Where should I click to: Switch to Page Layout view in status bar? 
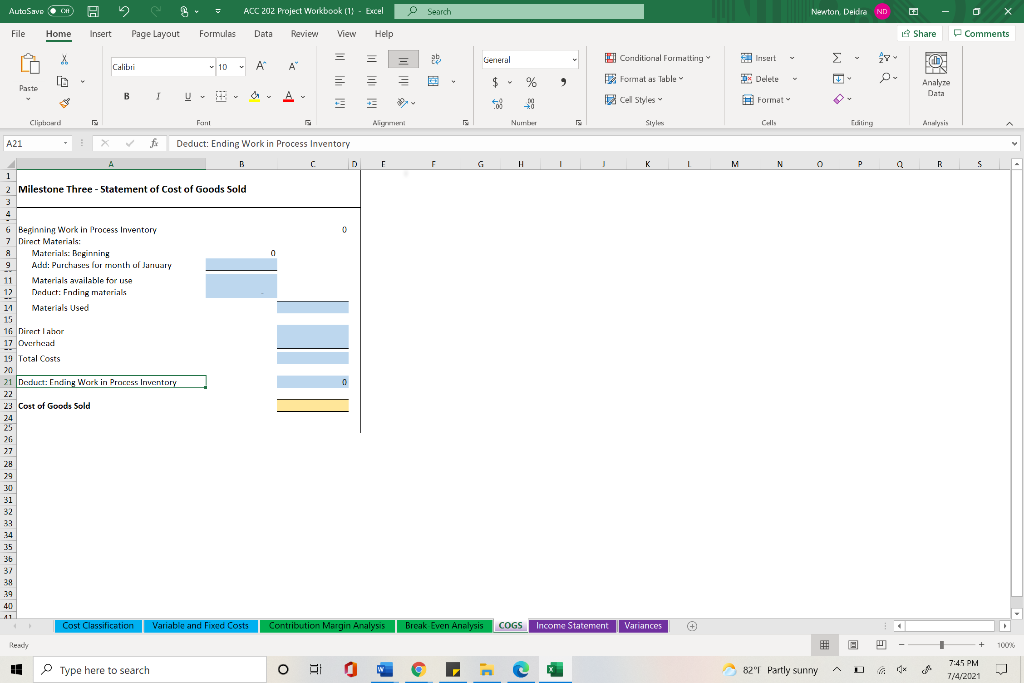(x=853, y=644)
